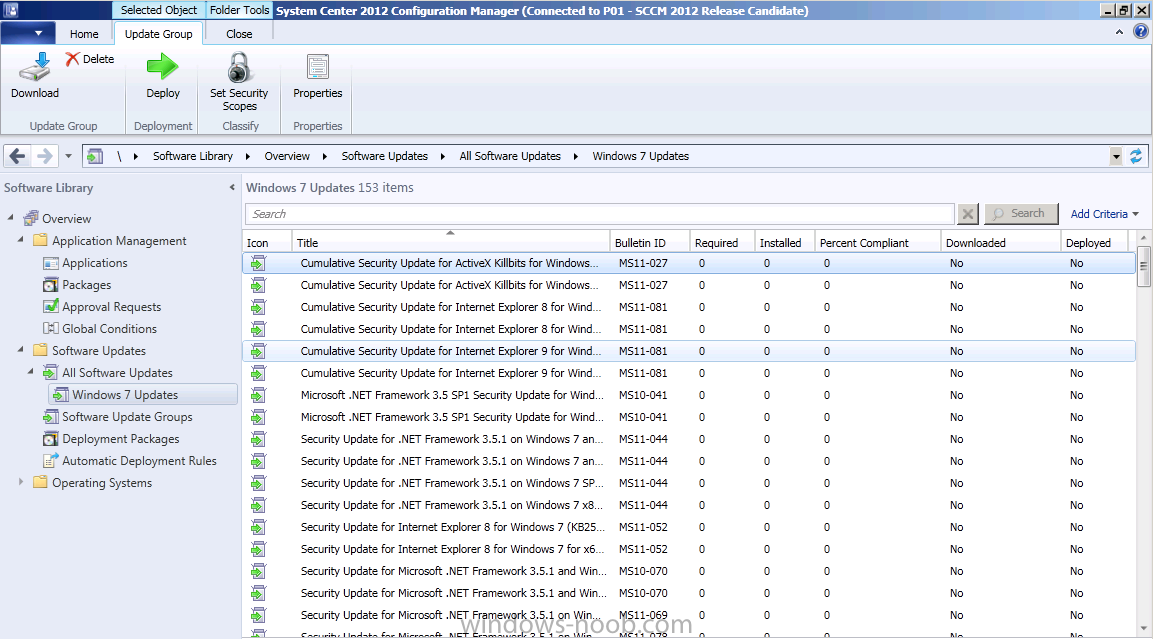Viewport: 1153px width, 639px height.
Task: Switch to the Update Group tab
Action: pyautogui.click(x=158, y=34)
